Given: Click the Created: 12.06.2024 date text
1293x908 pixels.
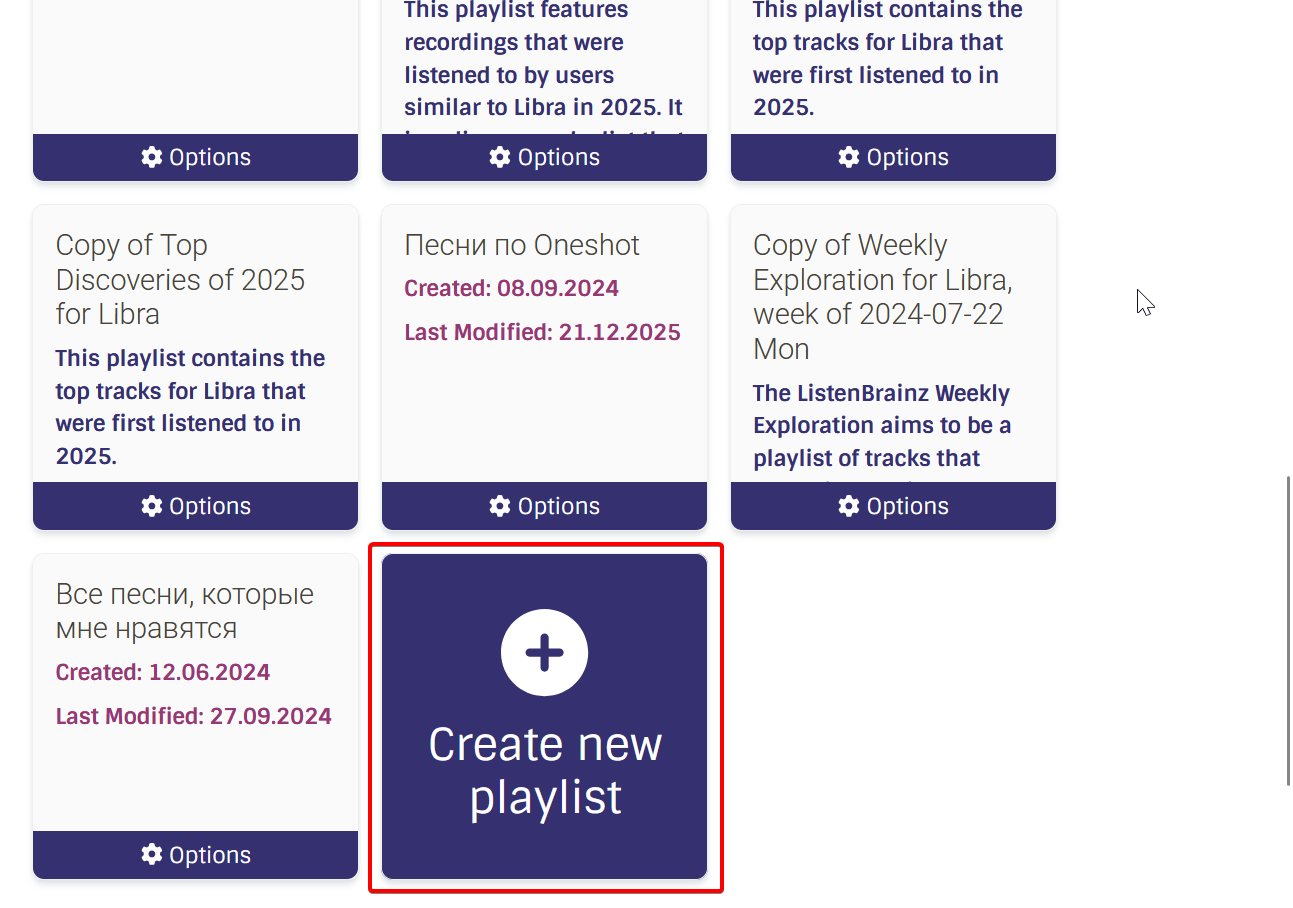Looking at the screenshot, I should point(162,672).
